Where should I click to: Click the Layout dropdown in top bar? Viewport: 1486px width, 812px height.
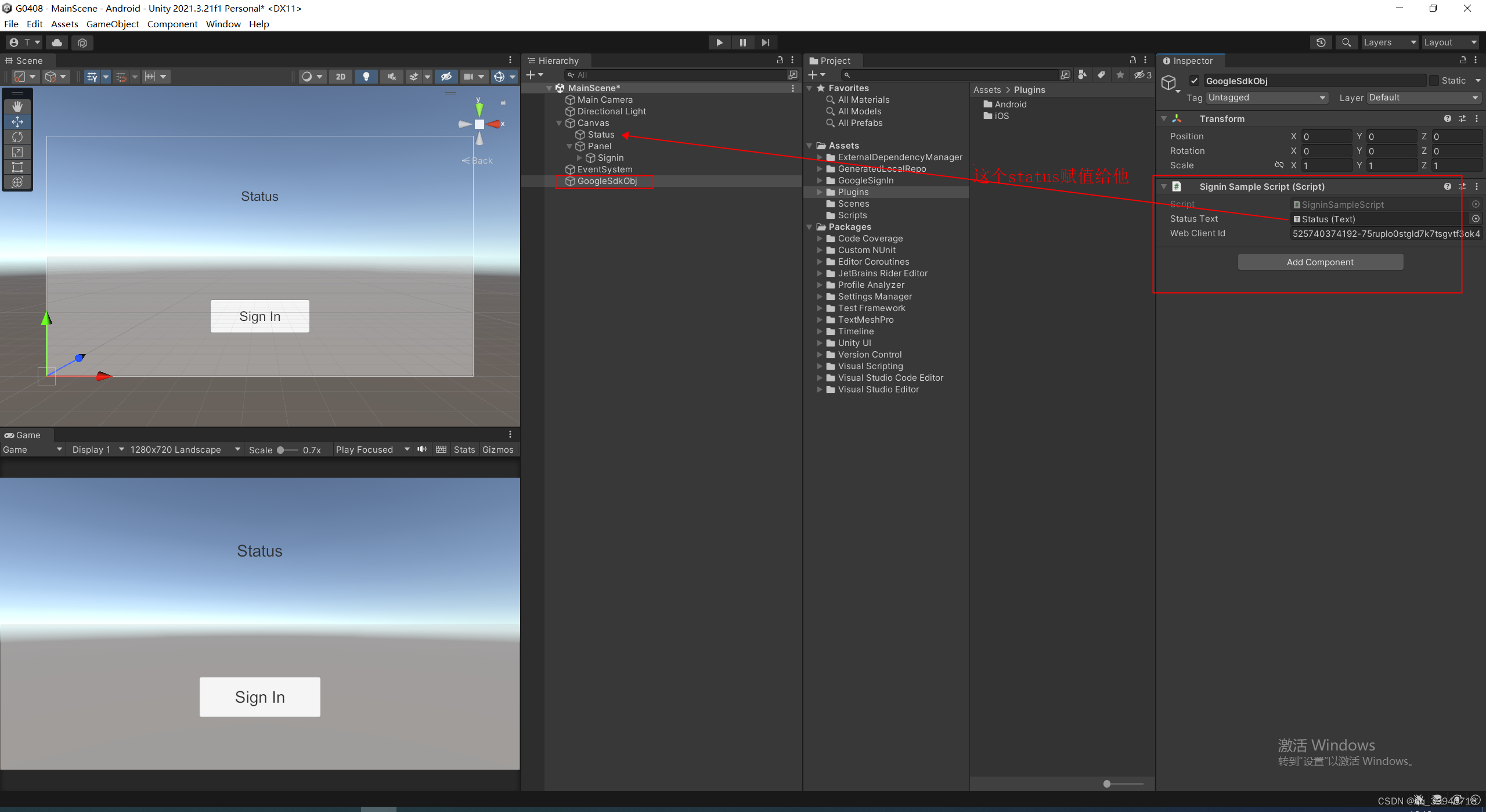pos(1449,41)
